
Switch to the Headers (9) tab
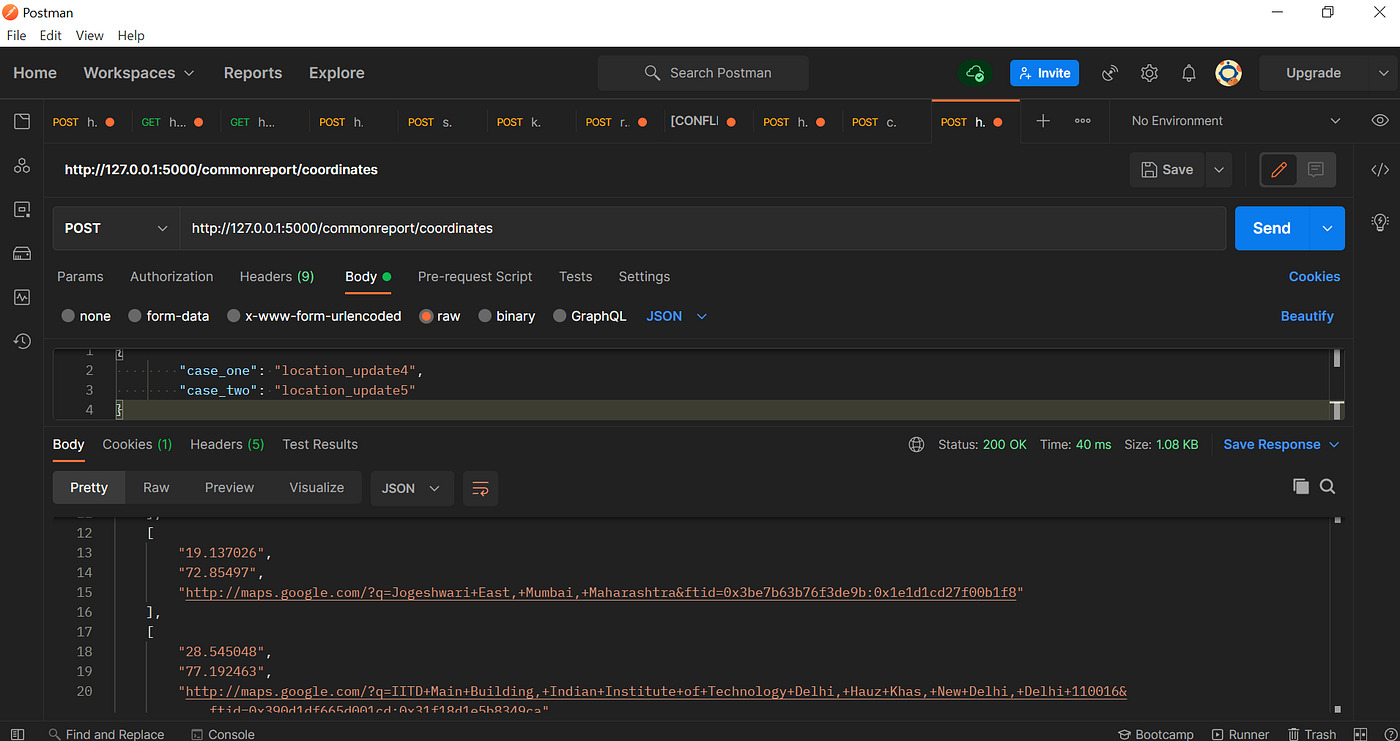click(x=277, y=276)
